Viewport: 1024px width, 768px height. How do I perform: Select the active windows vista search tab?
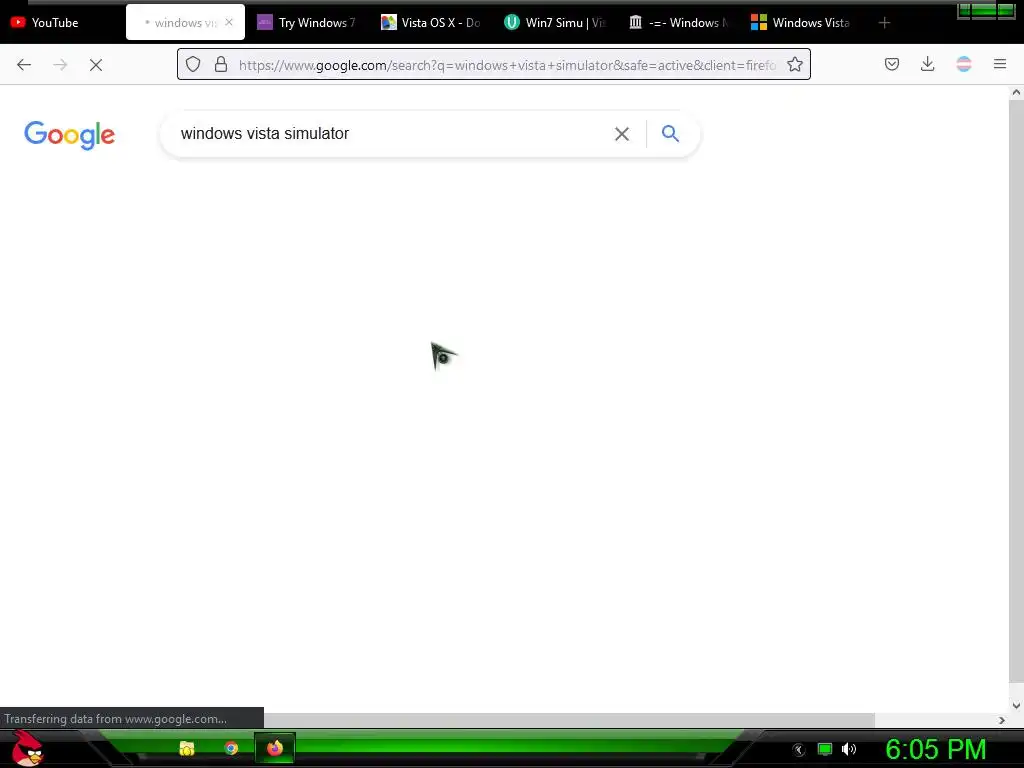click(185, 22)
